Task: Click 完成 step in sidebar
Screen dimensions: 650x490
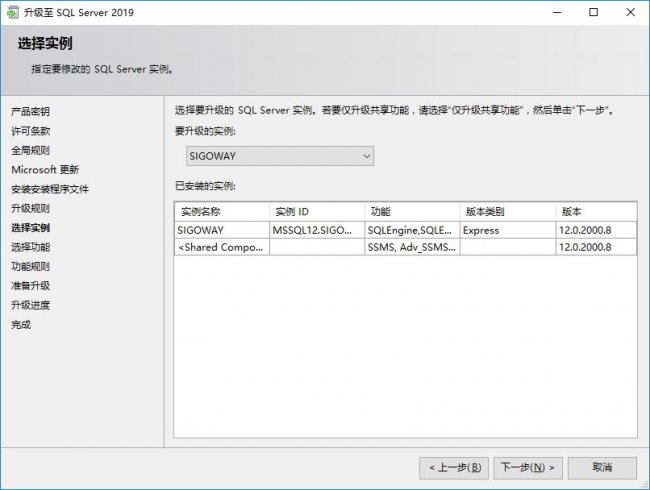Action: [x=21, y=325]
